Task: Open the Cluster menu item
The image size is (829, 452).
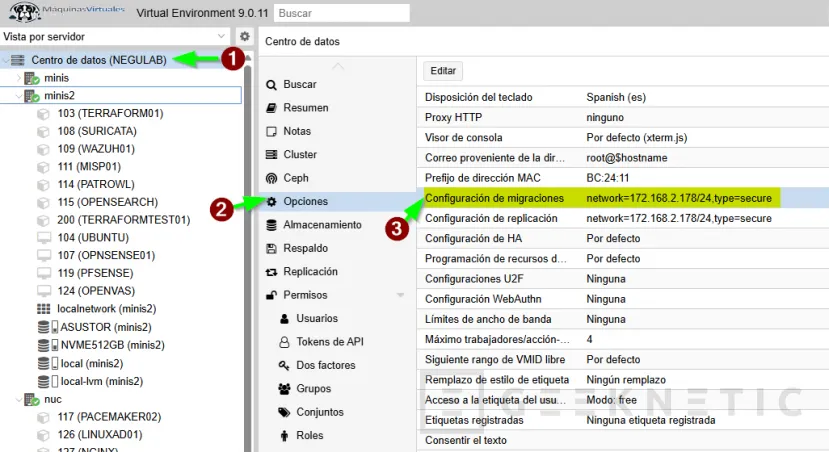Action: pos(338,154)
